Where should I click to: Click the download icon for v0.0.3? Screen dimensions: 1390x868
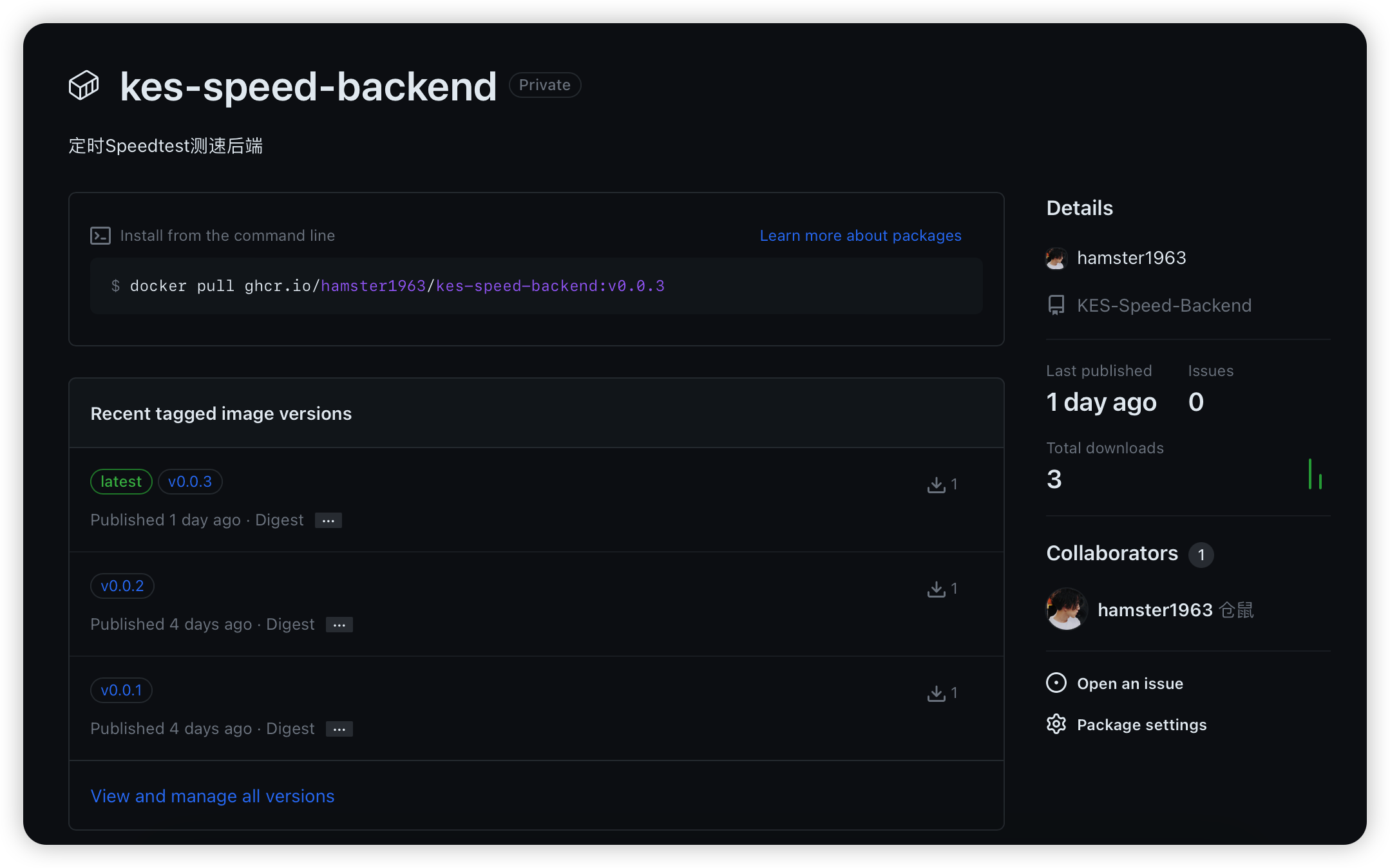[936, 485]
